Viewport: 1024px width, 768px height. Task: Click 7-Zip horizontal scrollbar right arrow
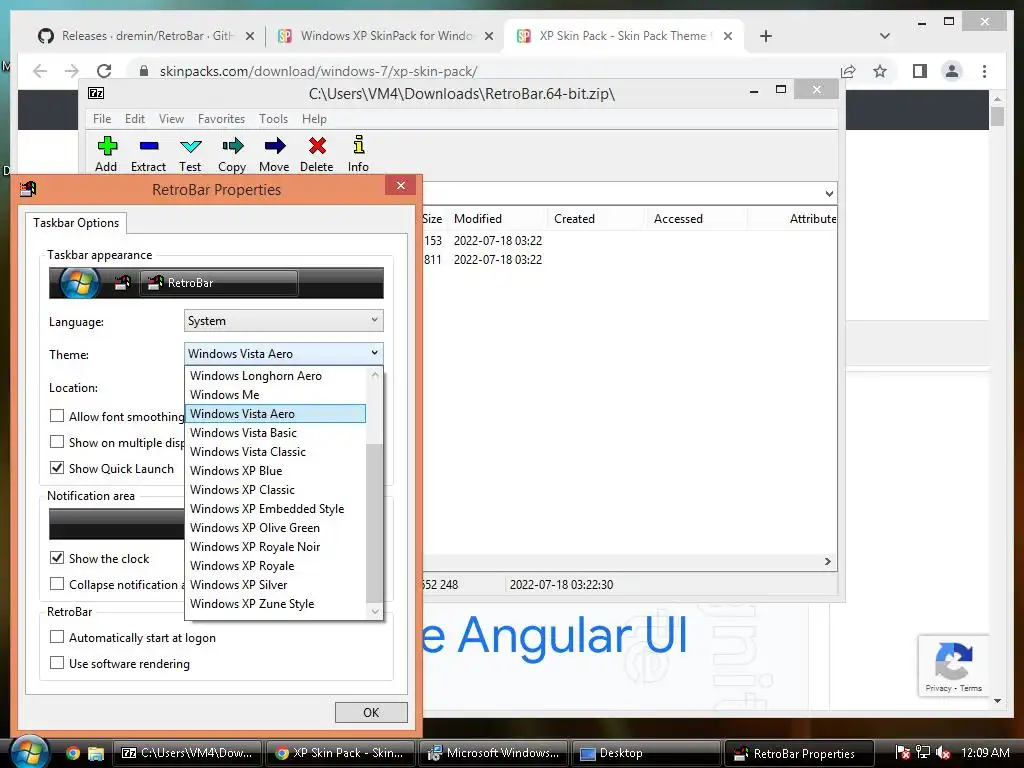(827, 562)
